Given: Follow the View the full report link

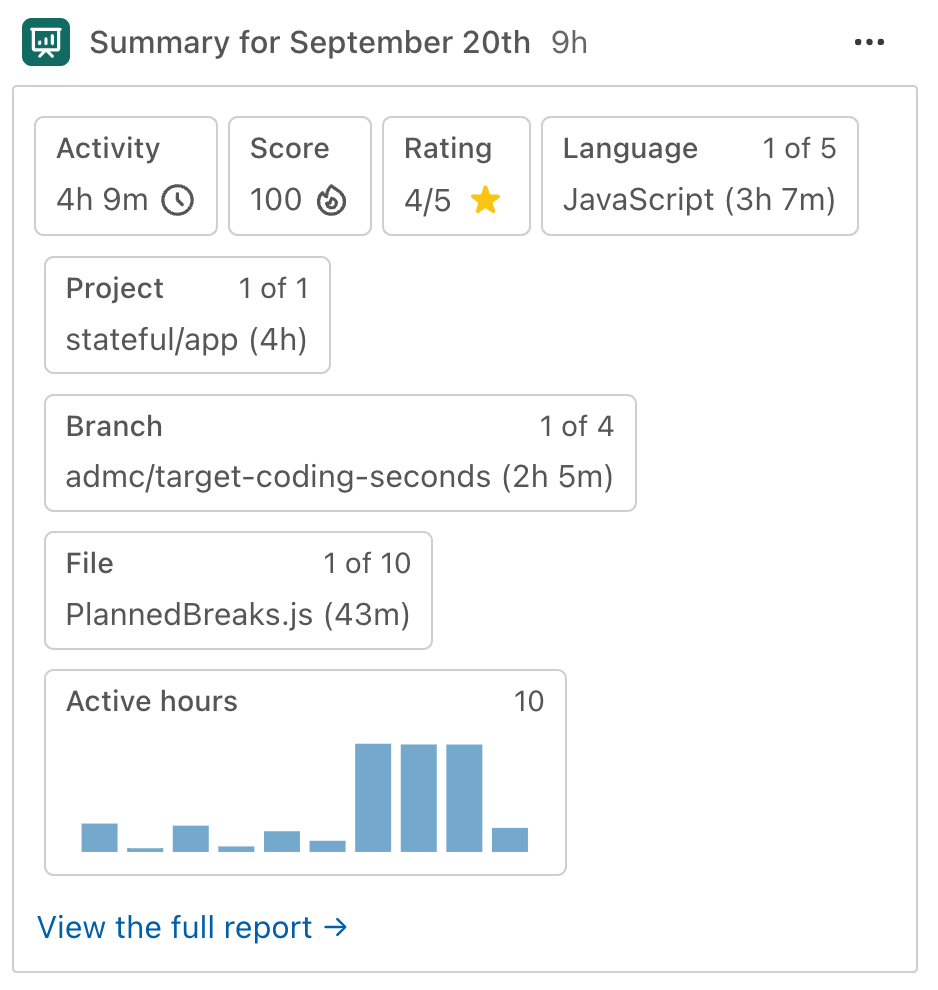Looking at the screenshot, I should pyautogui.click(x=192, y=928).
